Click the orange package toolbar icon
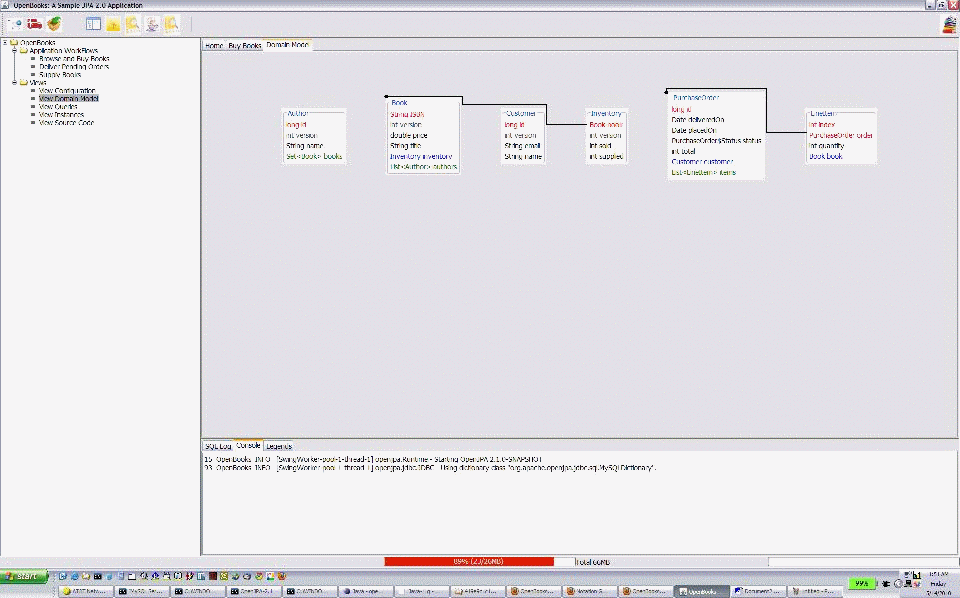 tap(53, 24)
